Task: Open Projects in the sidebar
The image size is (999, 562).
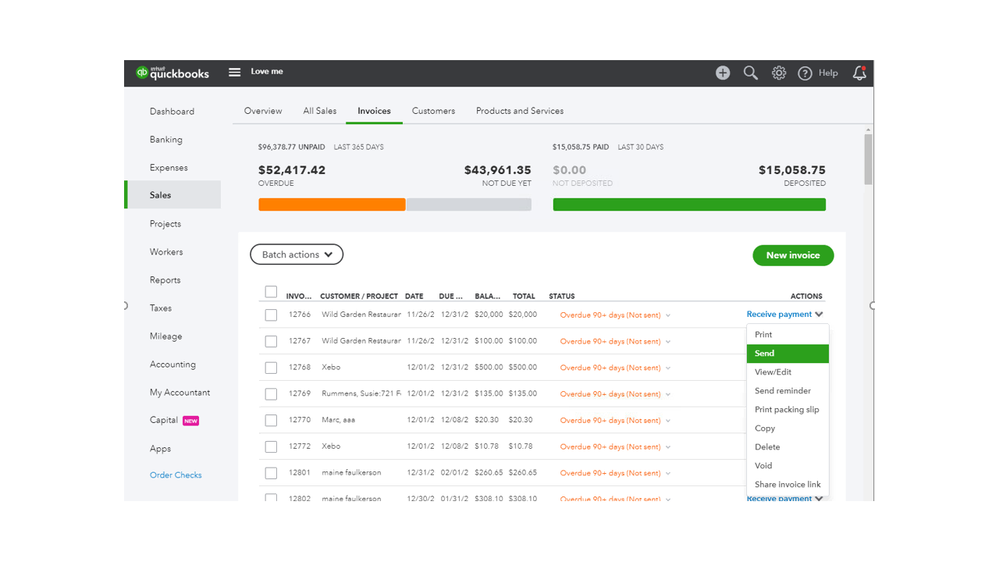Action: tap(165, 224)
